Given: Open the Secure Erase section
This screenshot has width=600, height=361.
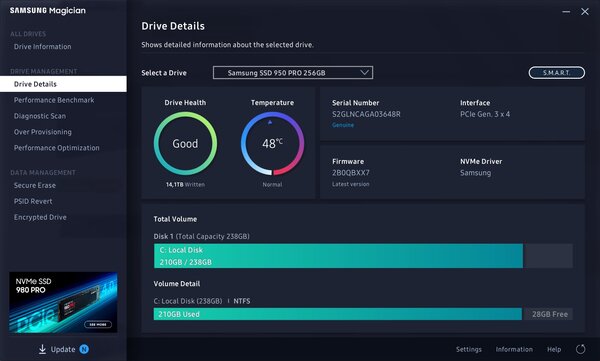Looking at the screenshot, I should (35, 185).
